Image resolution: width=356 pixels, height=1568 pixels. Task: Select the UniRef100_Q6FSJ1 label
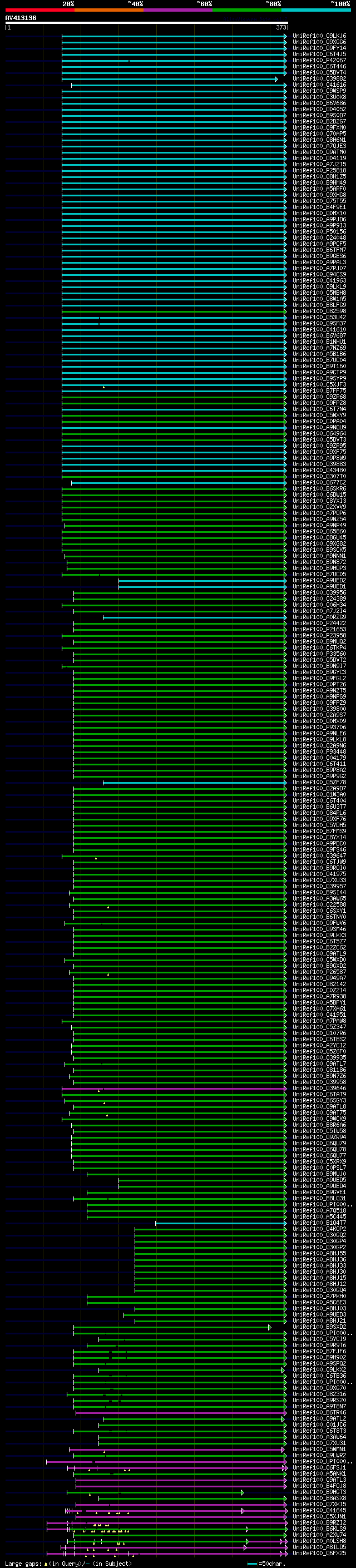(319, 1467)
